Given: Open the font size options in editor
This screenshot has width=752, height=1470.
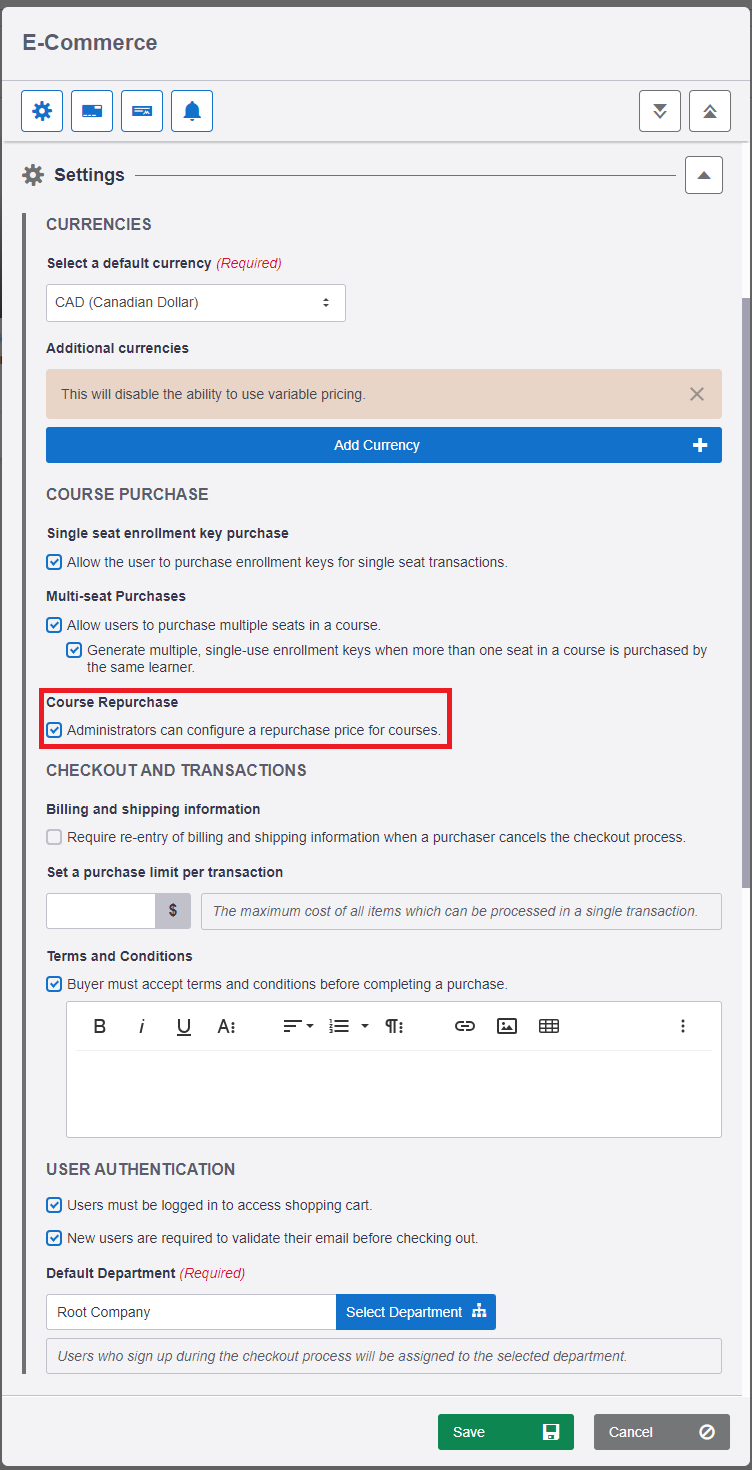Looking at the screenshot, I should [x=226, y=1026].
